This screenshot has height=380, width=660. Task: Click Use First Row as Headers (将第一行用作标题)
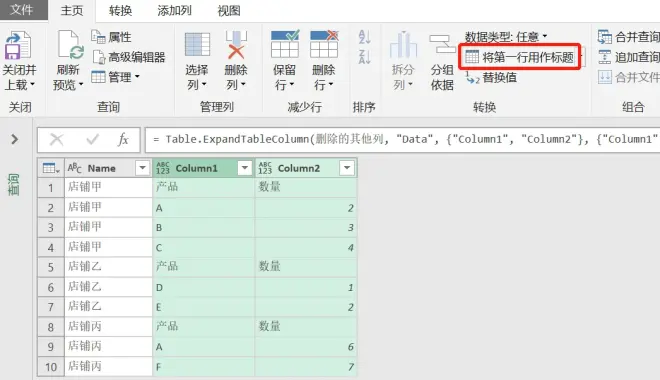coord(520,57)
